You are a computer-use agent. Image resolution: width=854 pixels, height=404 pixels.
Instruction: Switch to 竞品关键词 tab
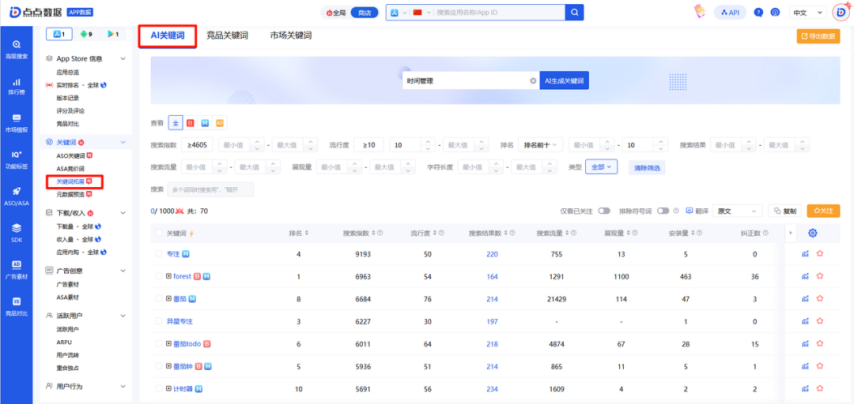click(x=228, y=35)
